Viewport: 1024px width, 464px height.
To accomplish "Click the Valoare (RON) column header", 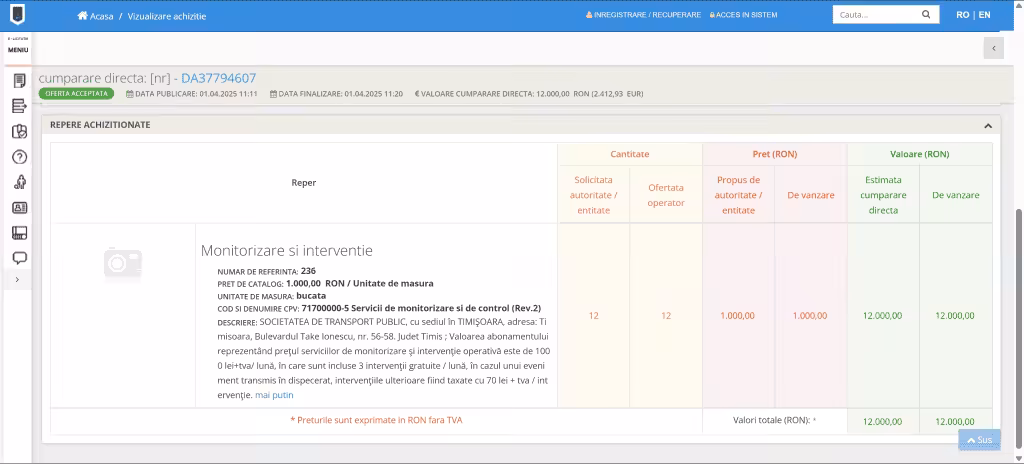I will (920, 155).
